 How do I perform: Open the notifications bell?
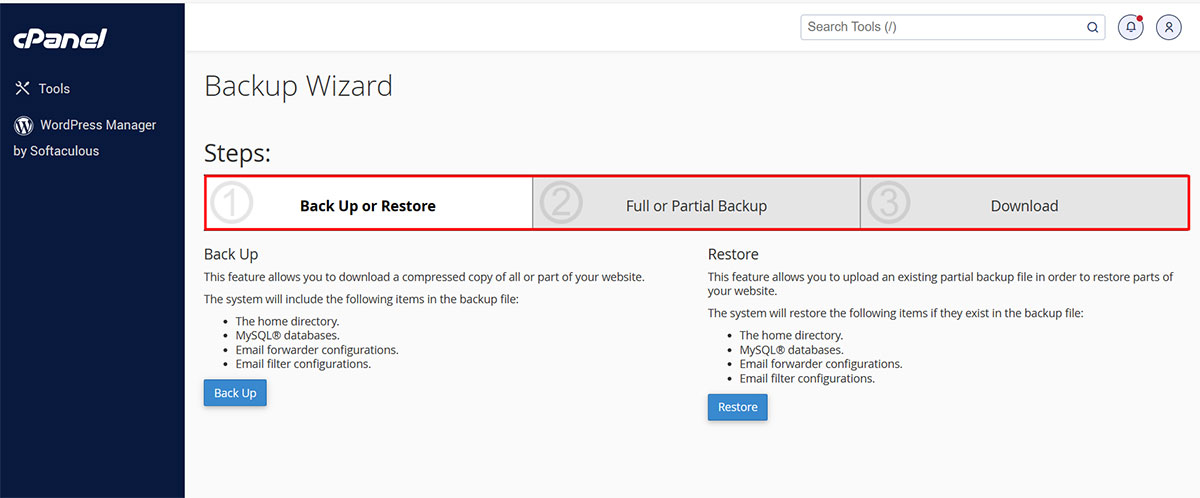click(x=1131, y=27)
